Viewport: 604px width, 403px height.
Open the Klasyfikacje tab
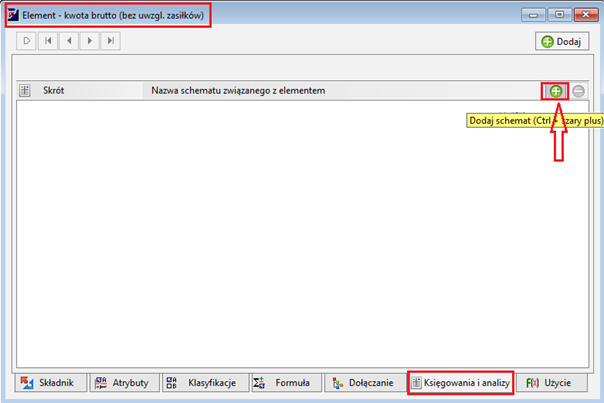coord(205,383)
